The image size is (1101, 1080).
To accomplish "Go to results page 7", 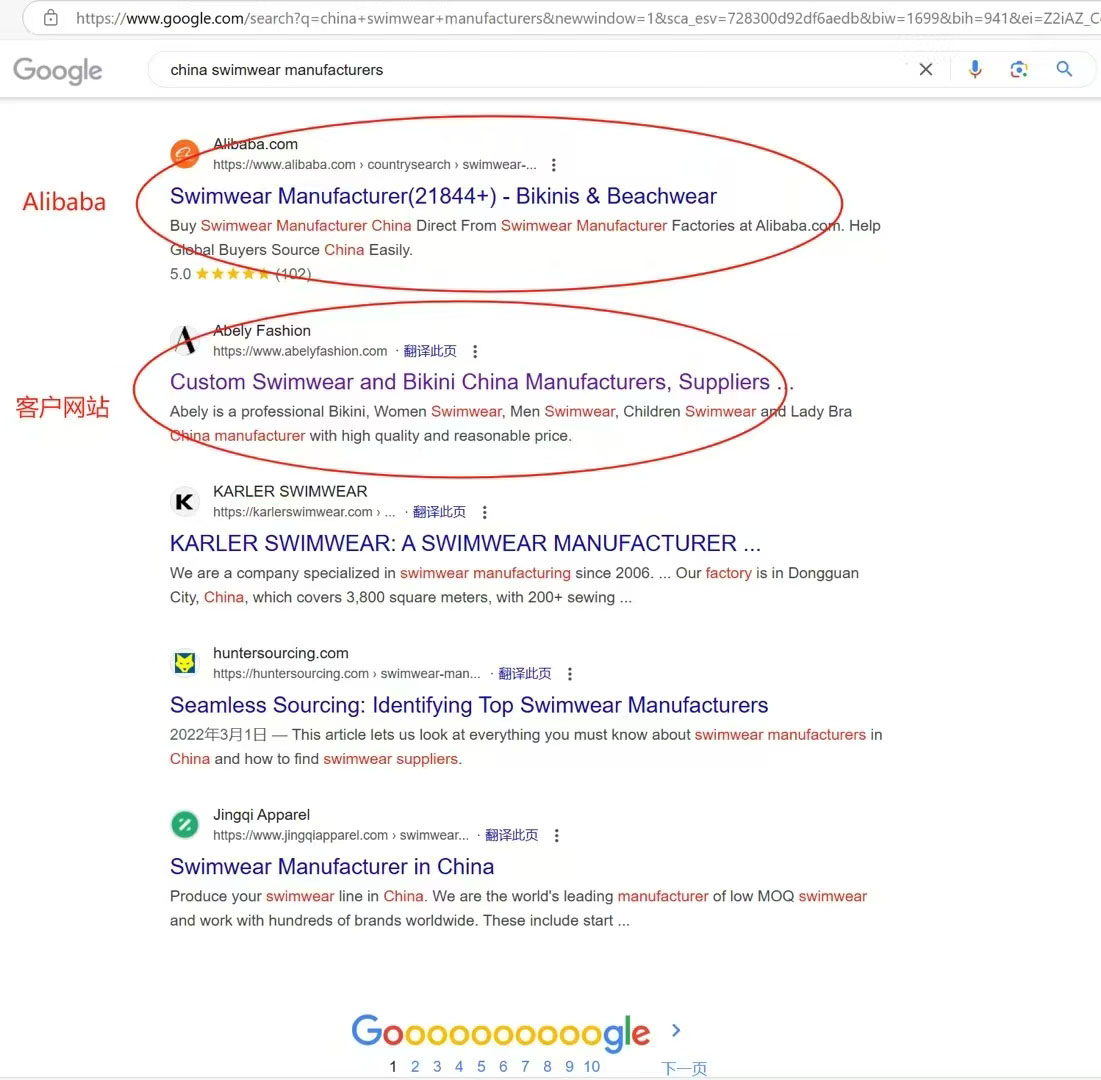I will [525, 1067].
